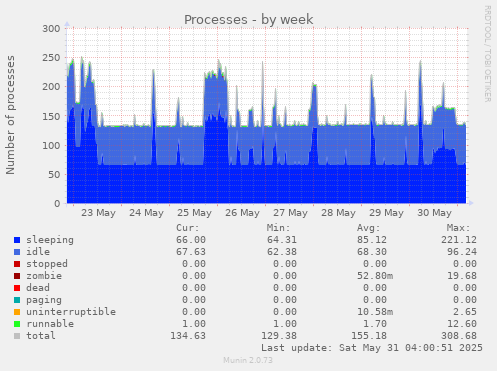Viewport: 497px width, 371px height.
Task: Click the 'paging' legend label
Action: 44,300
